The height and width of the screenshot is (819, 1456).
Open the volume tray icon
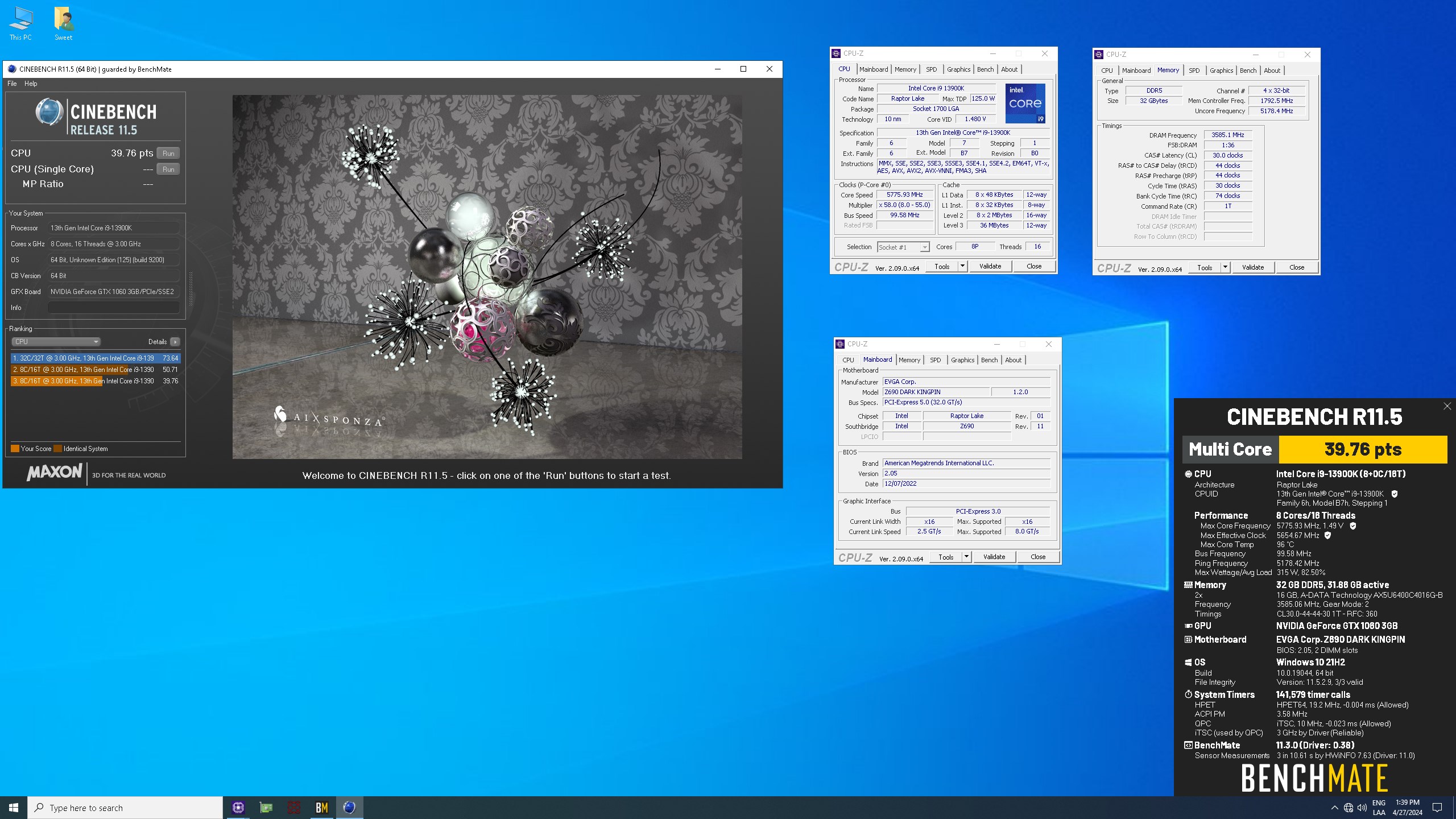coord(1362,808)
